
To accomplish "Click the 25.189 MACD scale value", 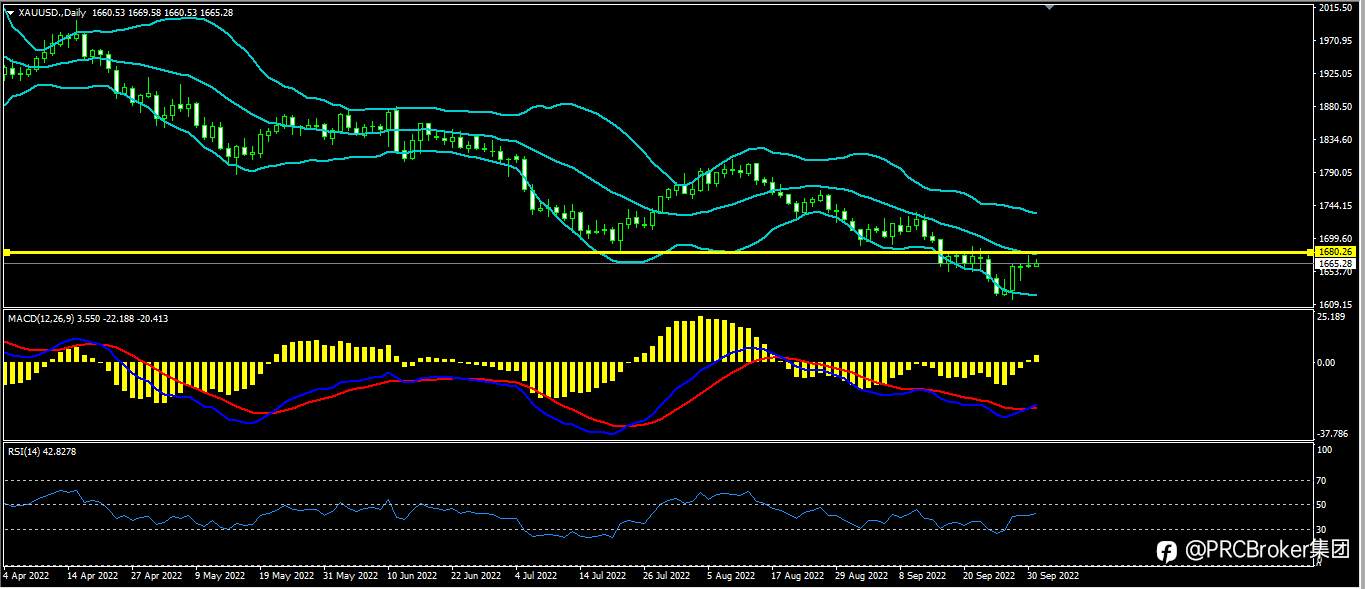I will click(1332, 317).
